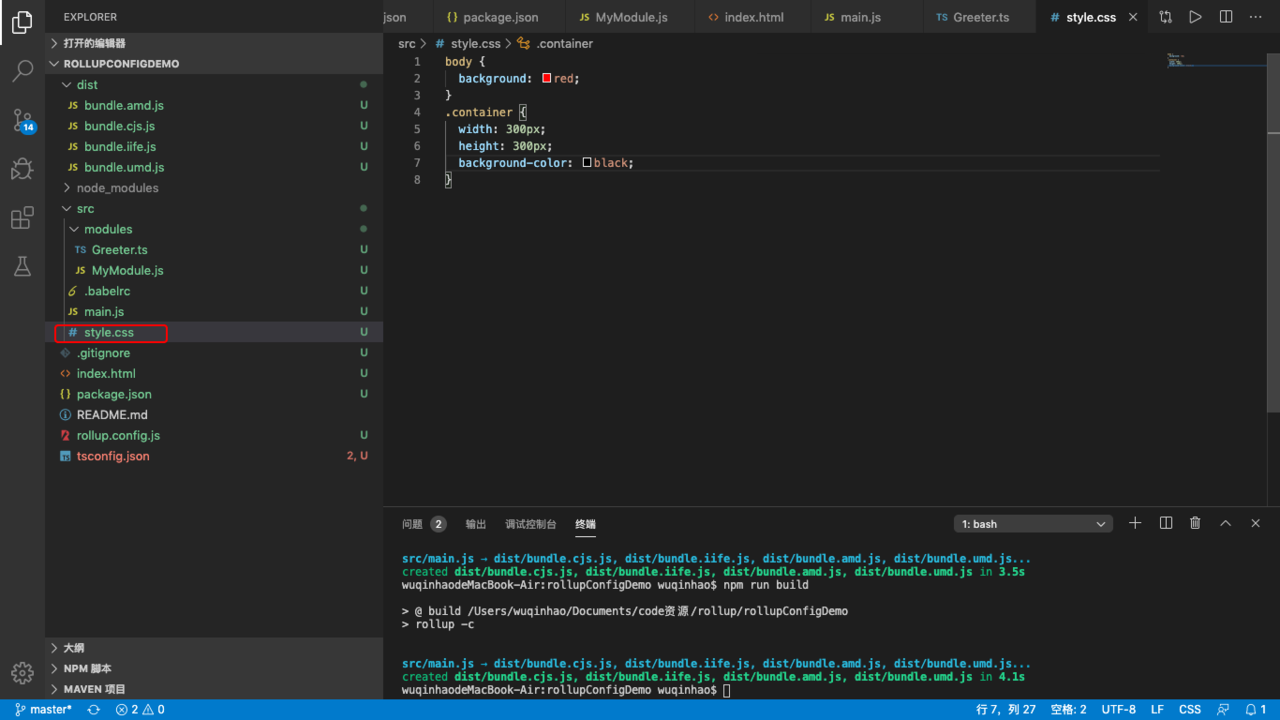1280x720 pixels.
Task: Change cursor position via 行 7, 列 27
Action: pyautogui.click(x=1006, y=709)
